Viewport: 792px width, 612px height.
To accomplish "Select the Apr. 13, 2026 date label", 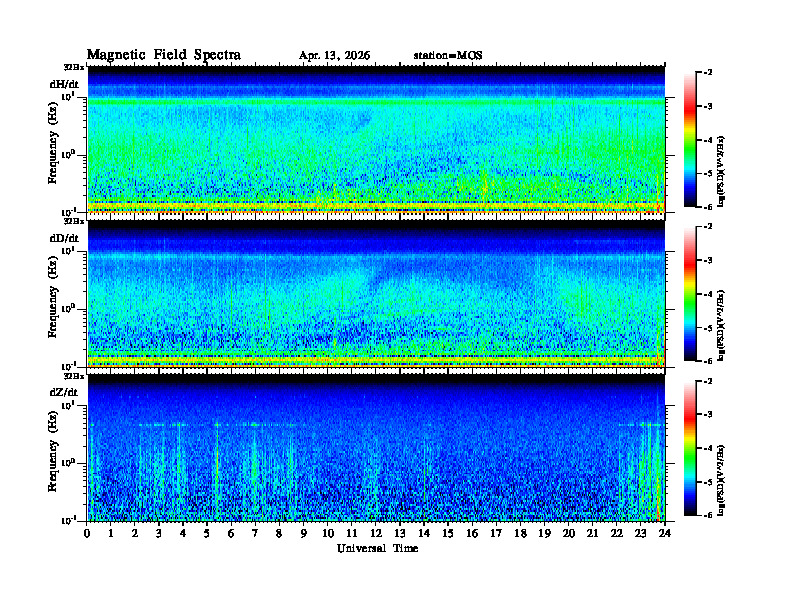I will 334,56.
